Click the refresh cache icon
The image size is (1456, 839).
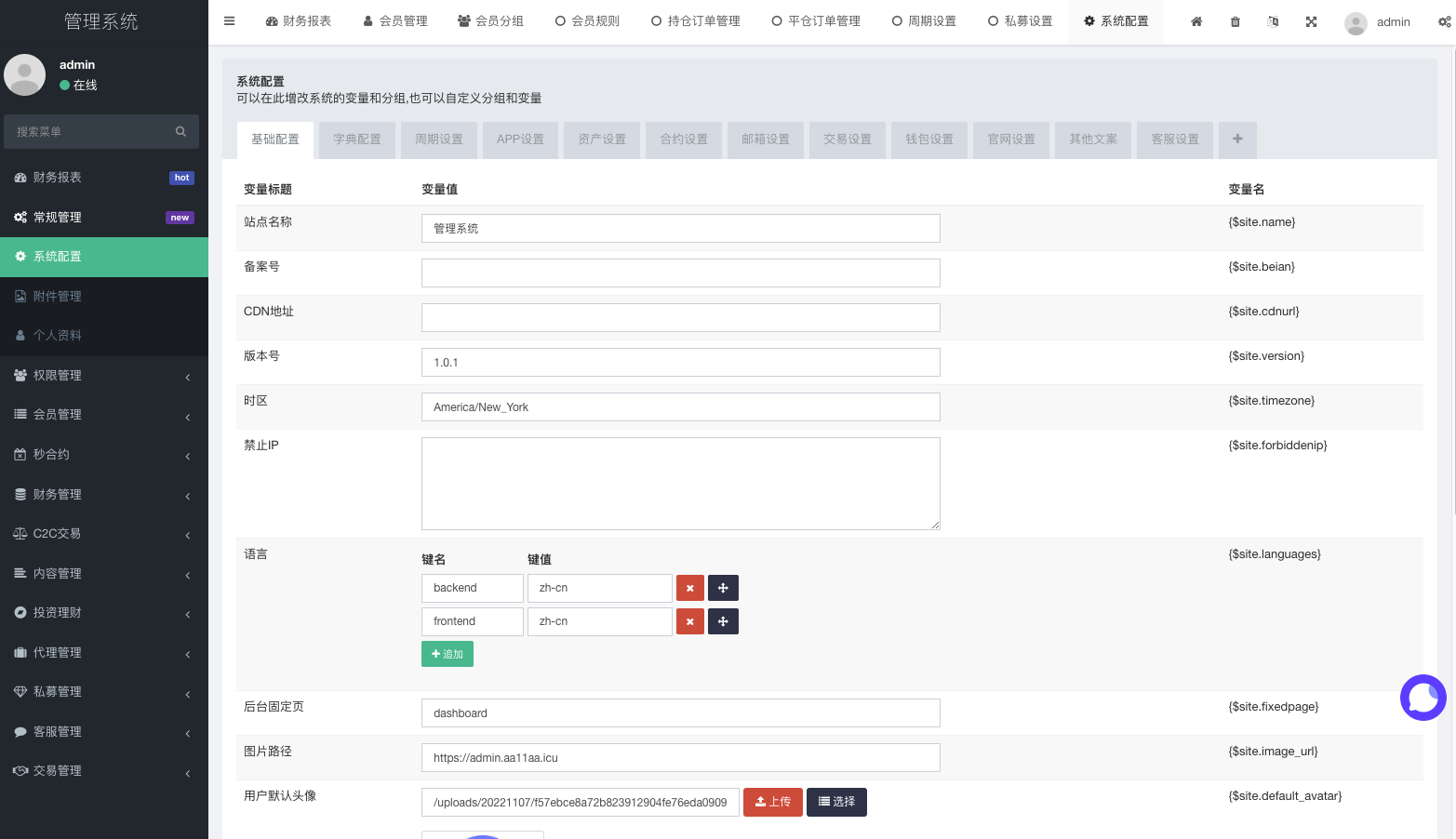[x=1273, y=20]
